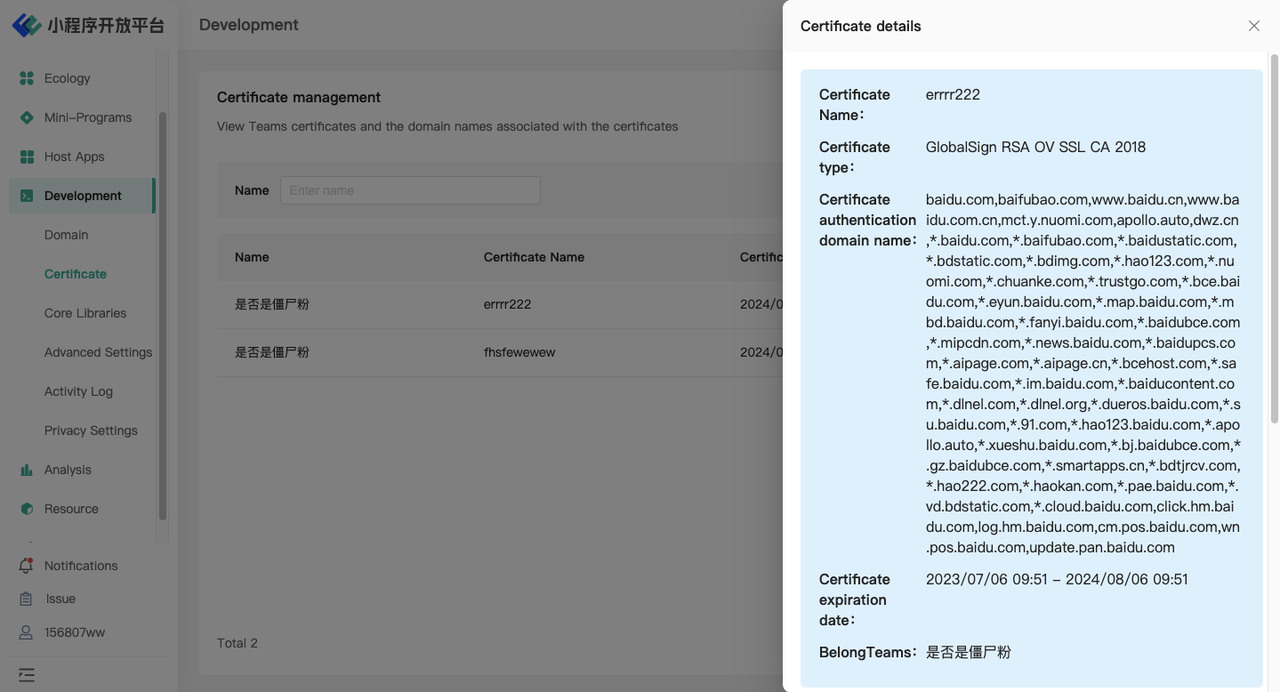Open the Analysis section icon
The height and width of the screenshot is (692, 1280).
coord(27,469)
